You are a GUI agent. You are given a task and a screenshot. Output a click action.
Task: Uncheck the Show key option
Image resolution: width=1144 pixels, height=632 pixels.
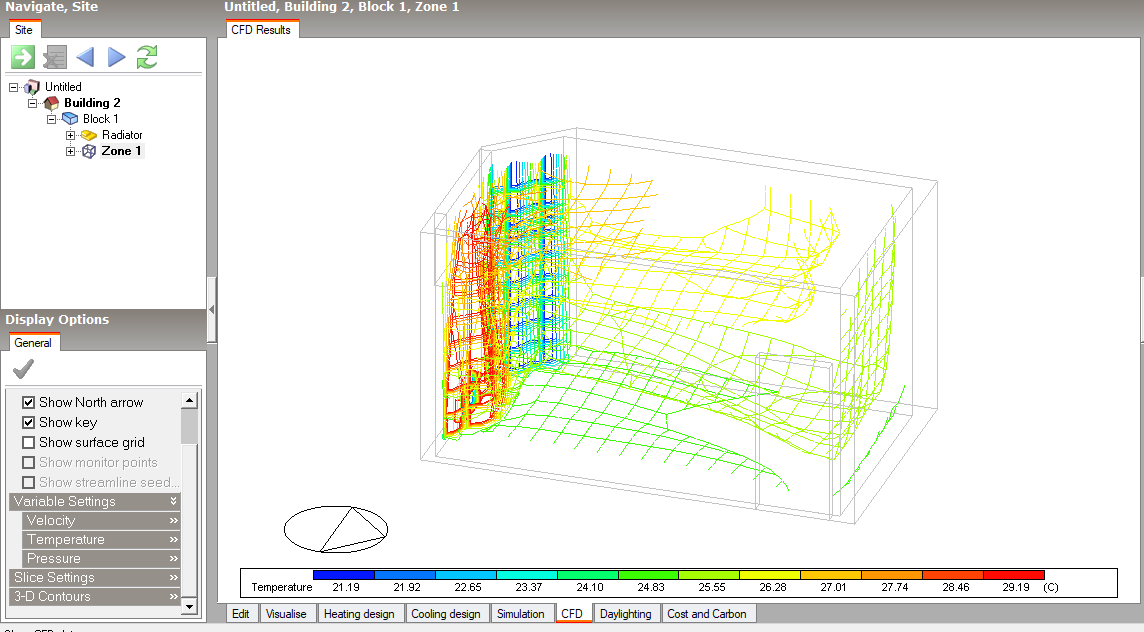point(28,423)
